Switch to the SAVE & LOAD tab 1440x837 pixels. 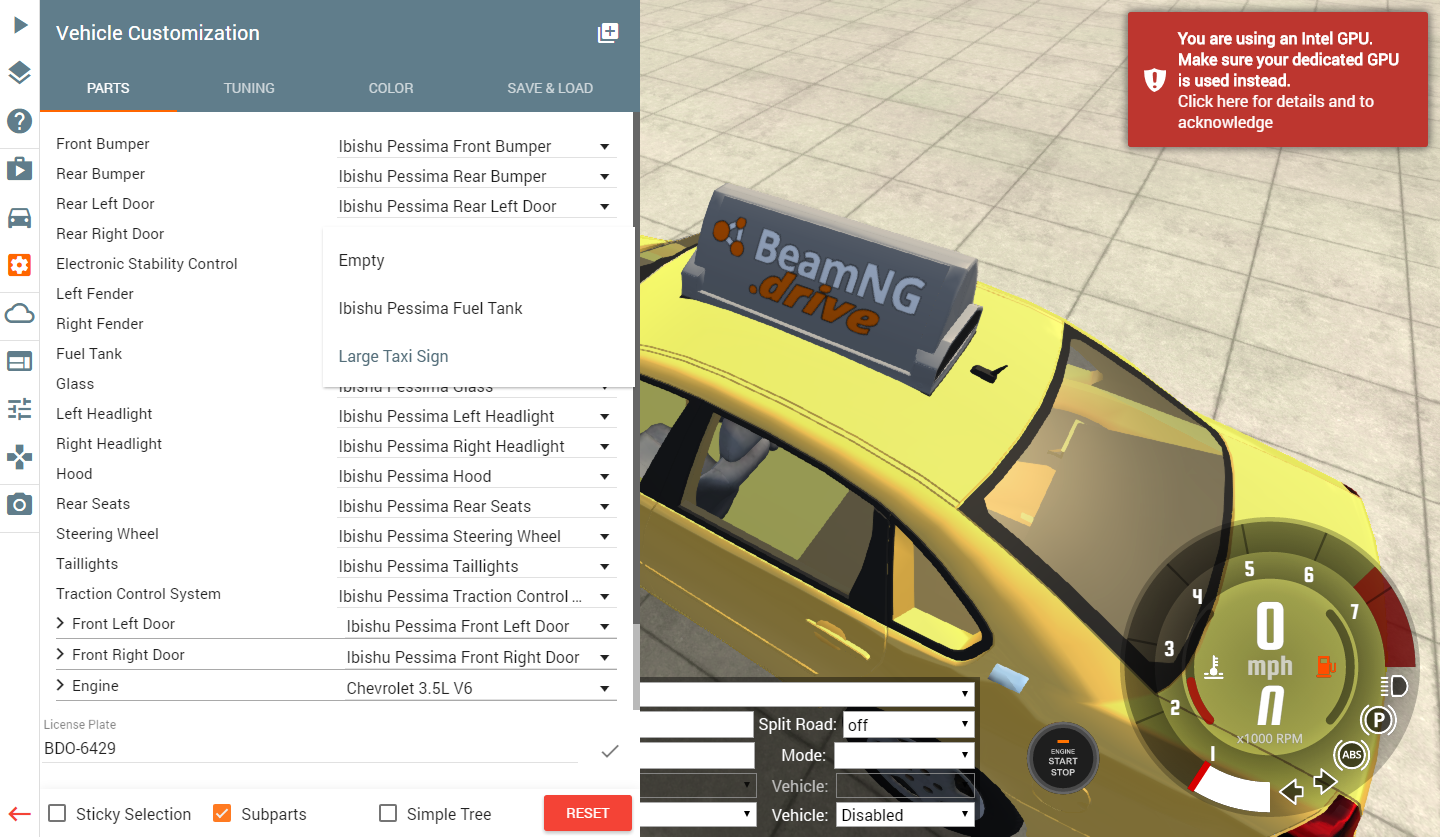[550, 88]
